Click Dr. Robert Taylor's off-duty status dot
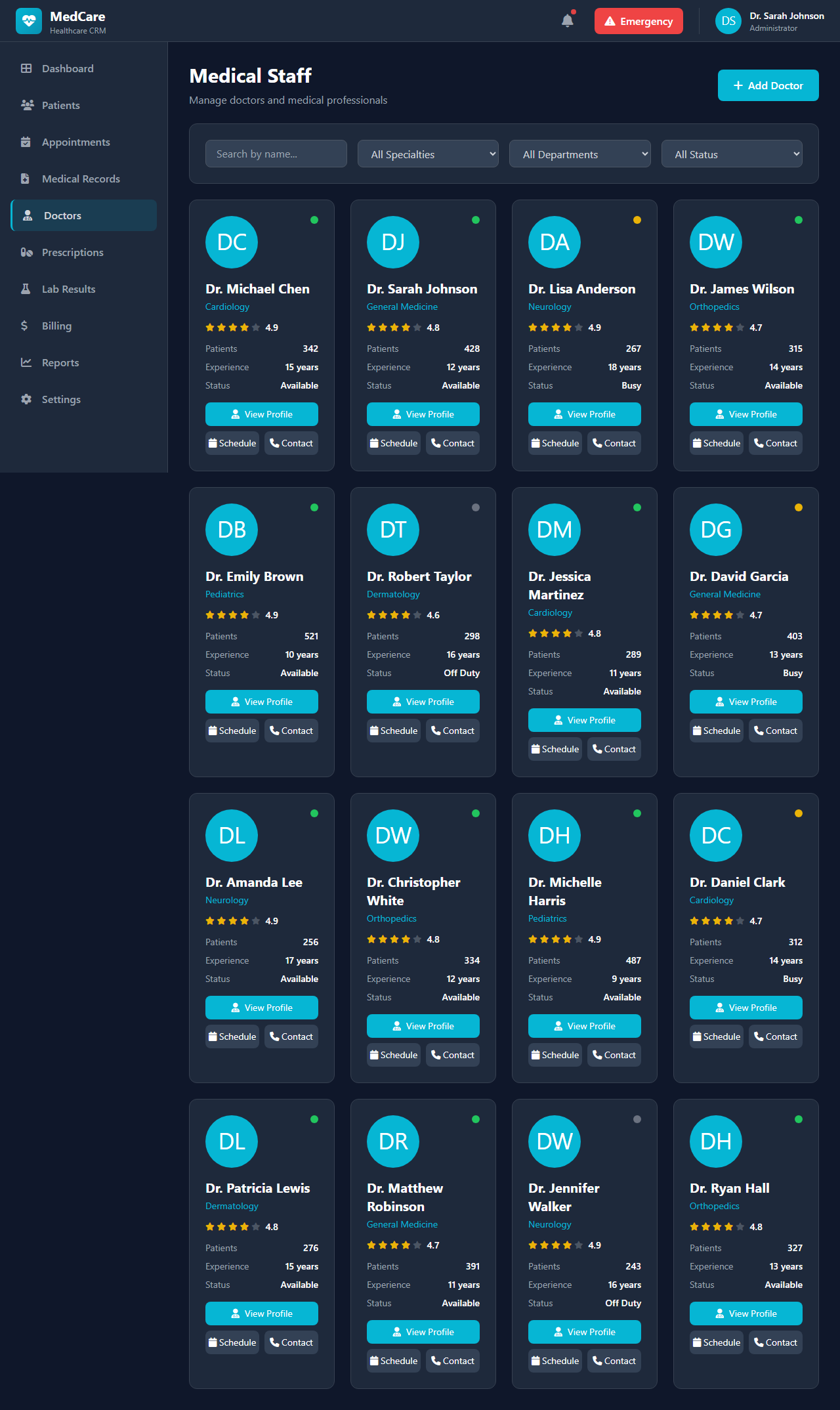 tap(475, 507)
